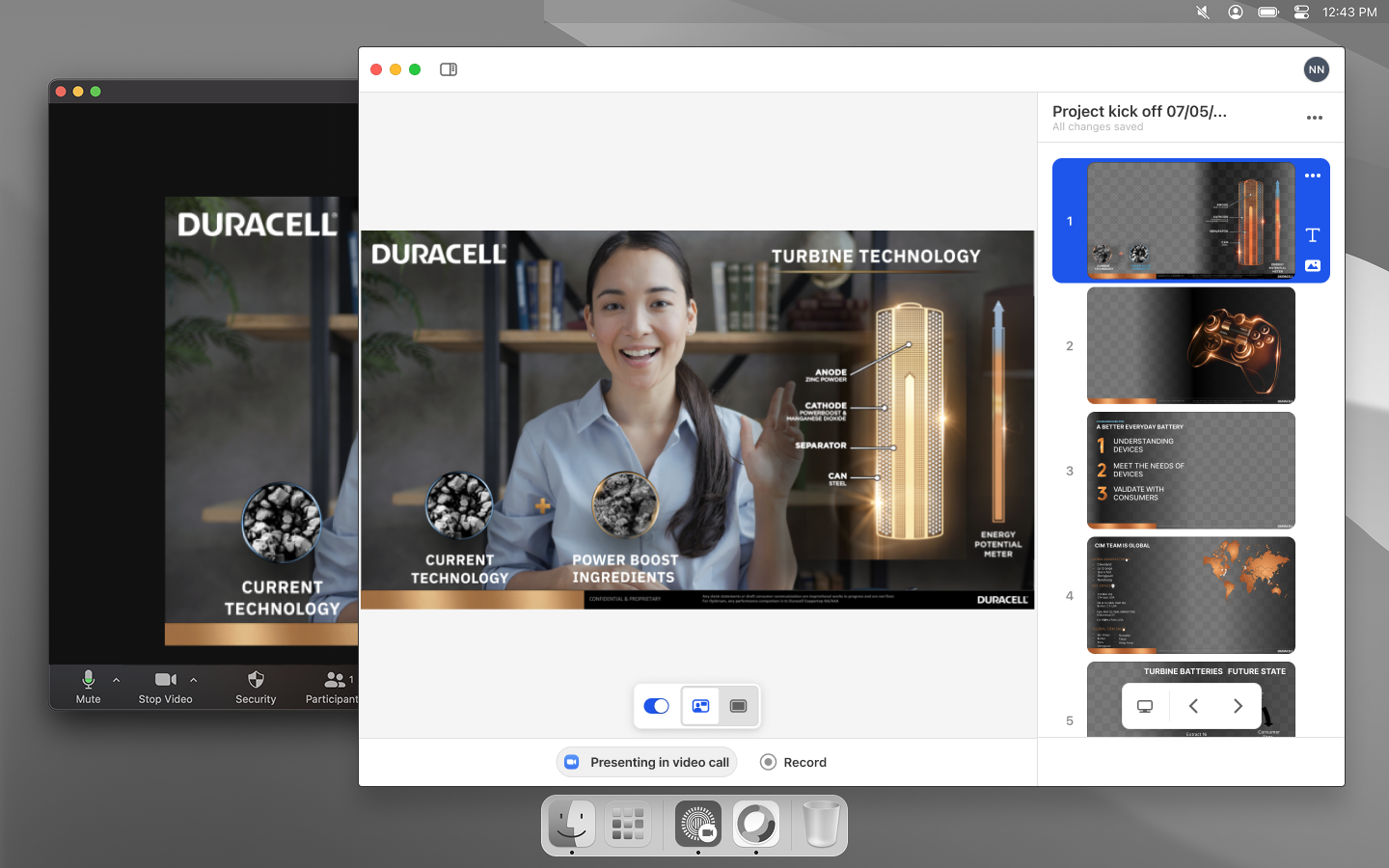Click the All changes saved status text
Screen dimensions: 1389x868
1098,127
